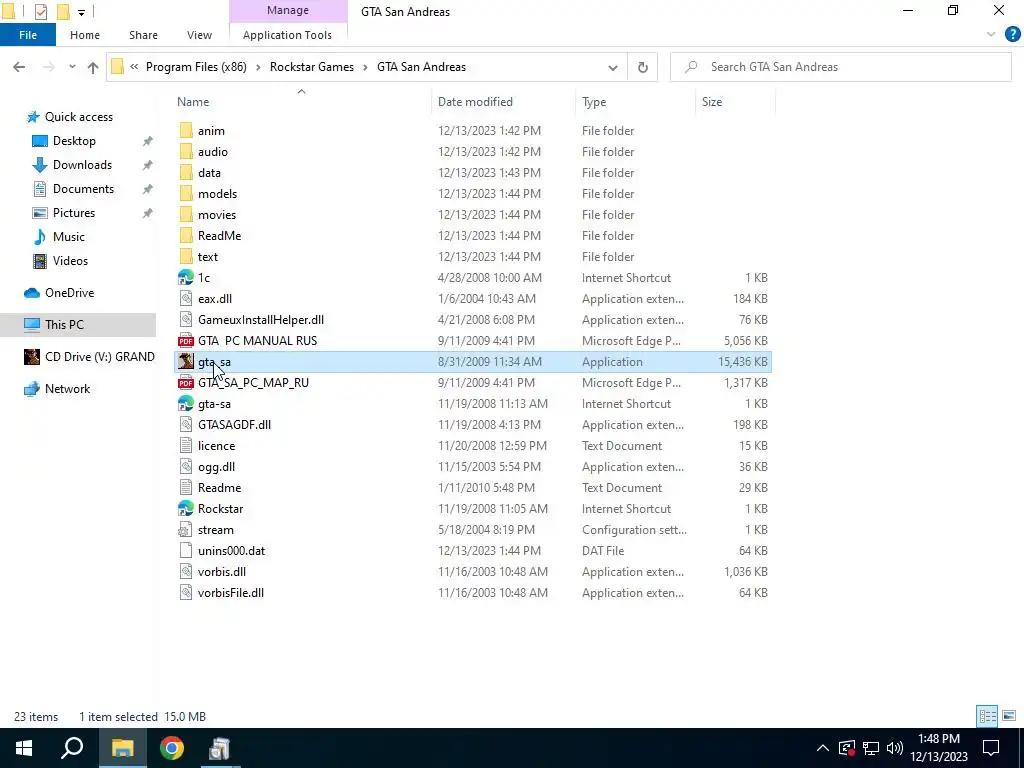Sort by Date modified column header
This screenshot has width=1024, height=768.
tap(475, 101)
